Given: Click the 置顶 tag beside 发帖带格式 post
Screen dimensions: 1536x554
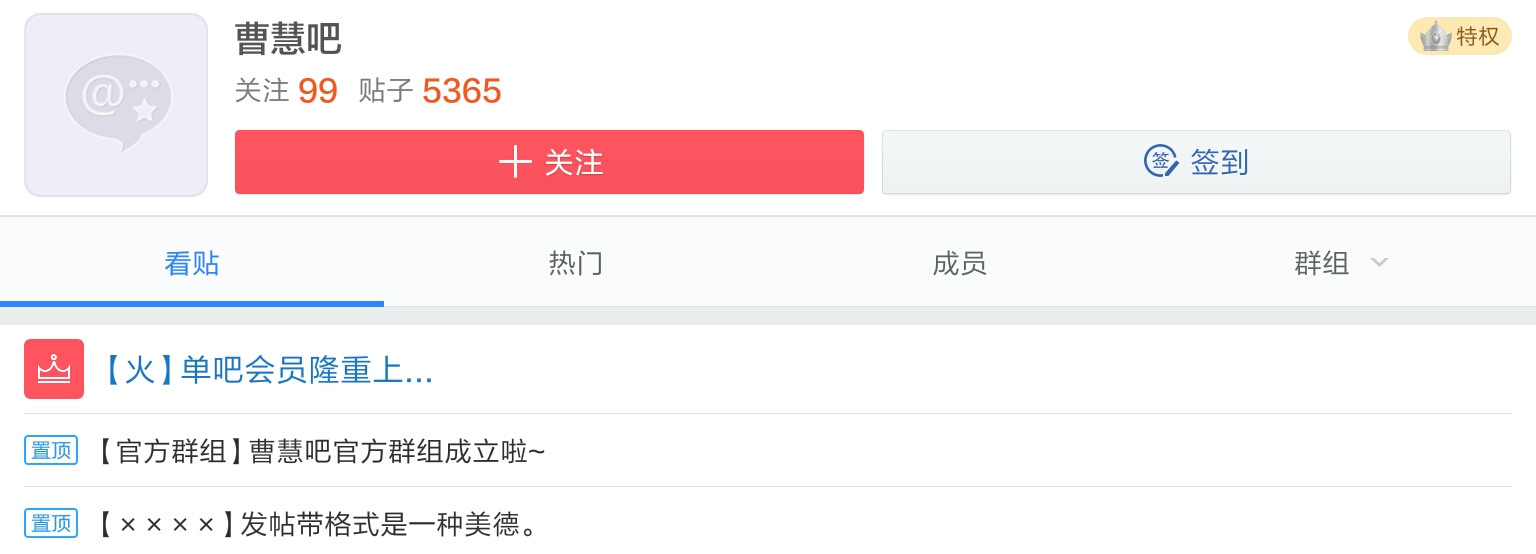Looking at the screenshot, I should pyautogui.click(x=51, y=523).
